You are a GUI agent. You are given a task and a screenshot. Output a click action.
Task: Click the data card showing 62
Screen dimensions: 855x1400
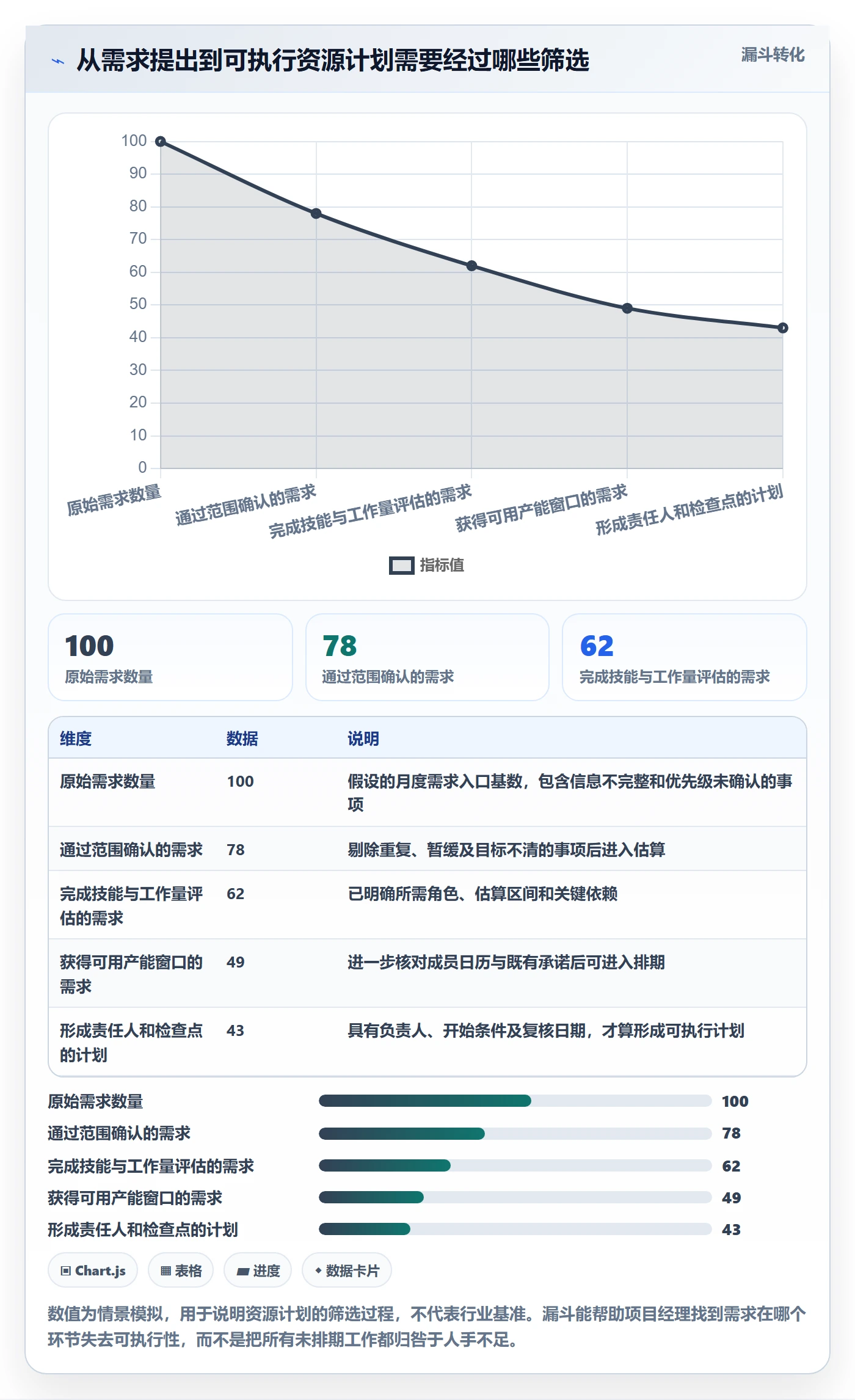click(x=685, y=657)
